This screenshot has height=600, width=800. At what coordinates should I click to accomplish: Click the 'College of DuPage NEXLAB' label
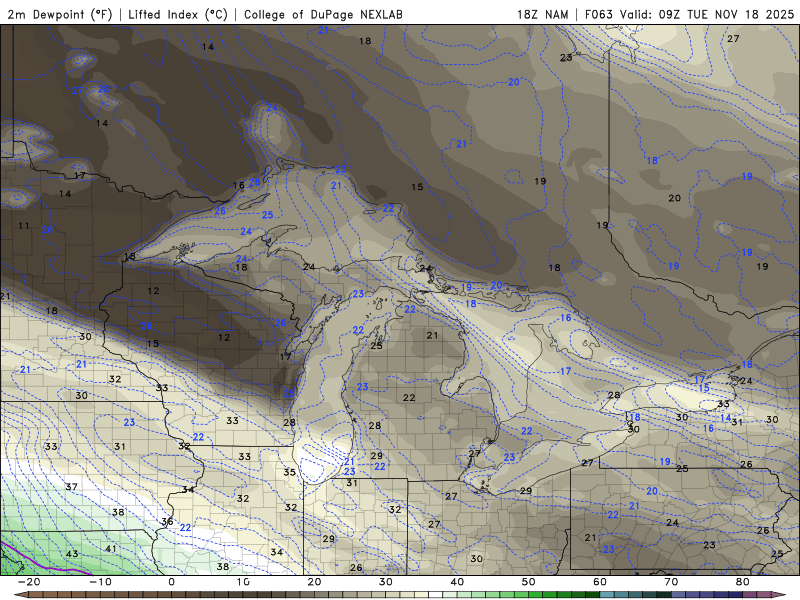[x=323, y=14]
